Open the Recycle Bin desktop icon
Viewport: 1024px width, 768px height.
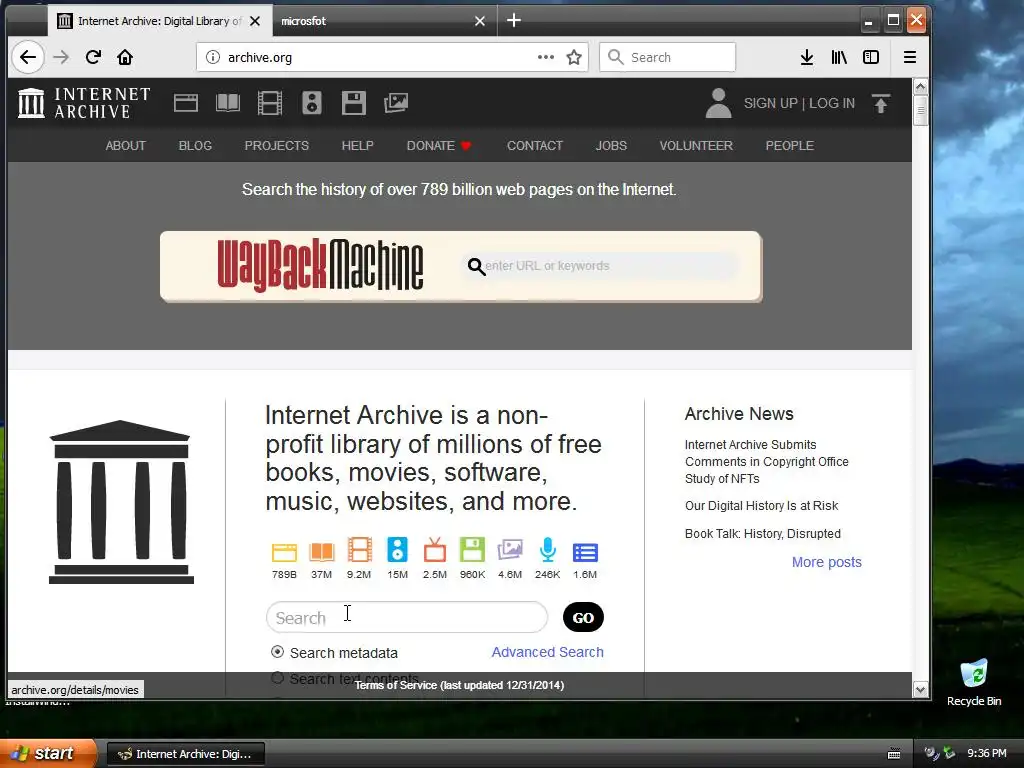(974, 683)
